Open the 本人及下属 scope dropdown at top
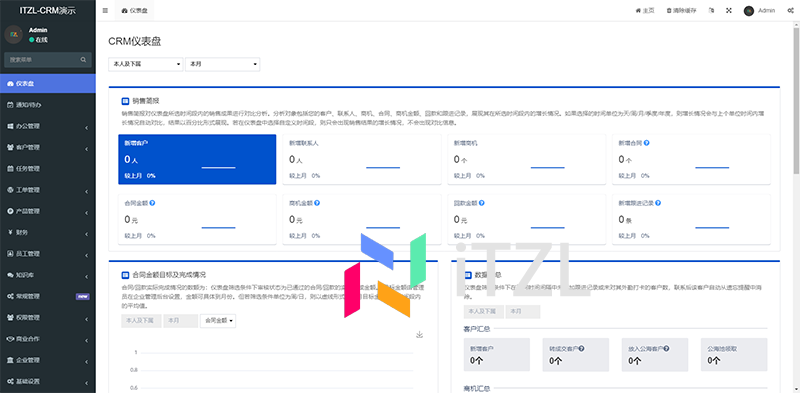The width and height of the screenshot is (800, 393). 145,64
